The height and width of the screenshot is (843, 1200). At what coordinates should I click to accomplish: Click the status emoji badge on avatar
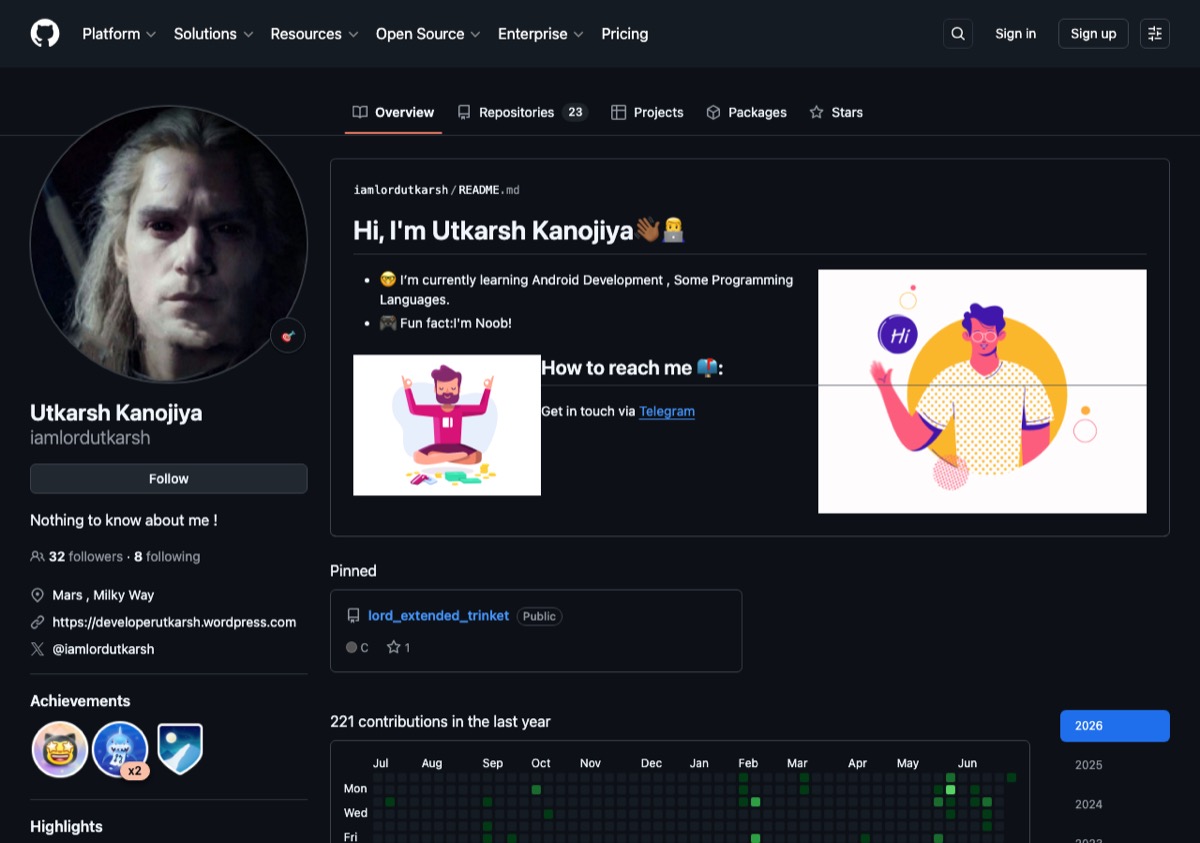coord(288,336)
